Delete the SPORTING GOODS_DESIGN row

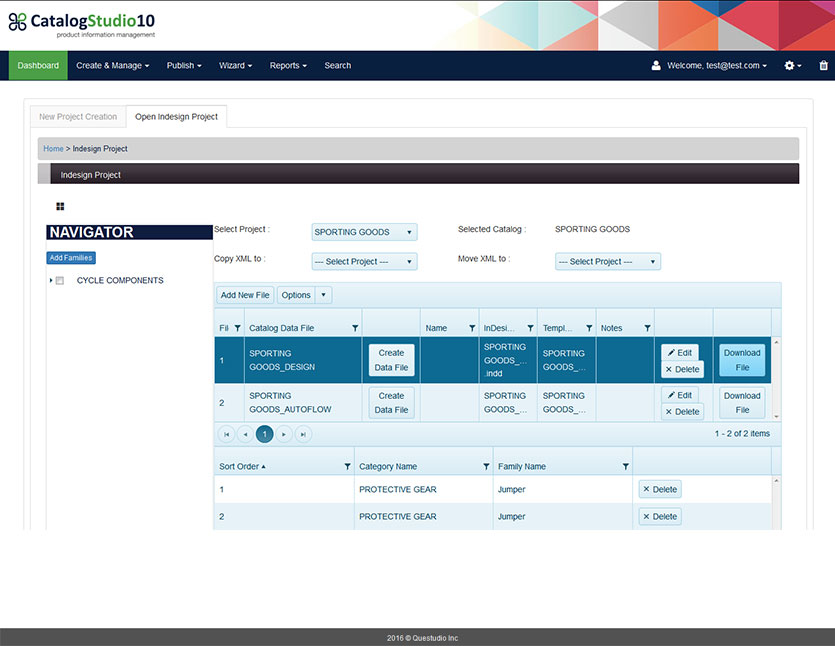tap(682, 369)
